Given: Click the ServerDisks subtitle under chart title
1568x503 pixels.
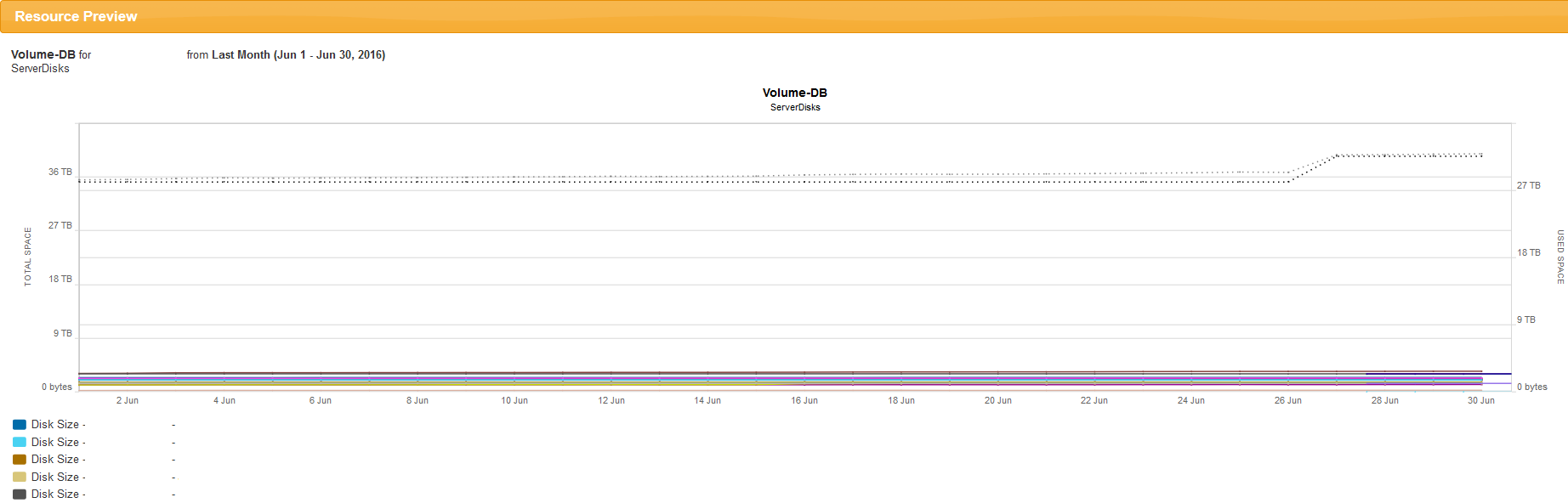Looking at the screenshot, I should pos(795,107).
